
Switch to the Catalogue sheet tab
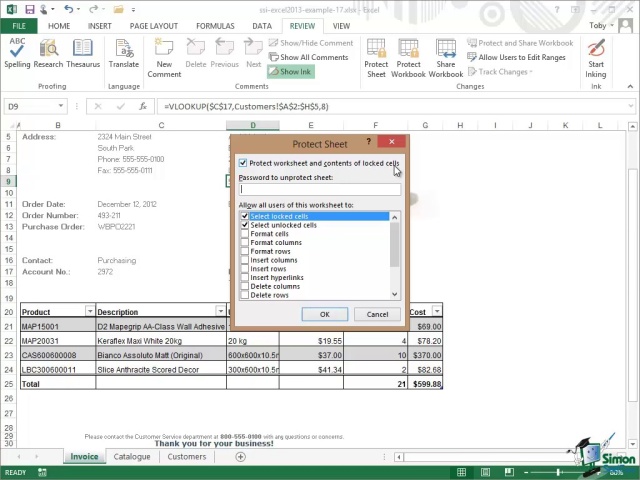132,457
